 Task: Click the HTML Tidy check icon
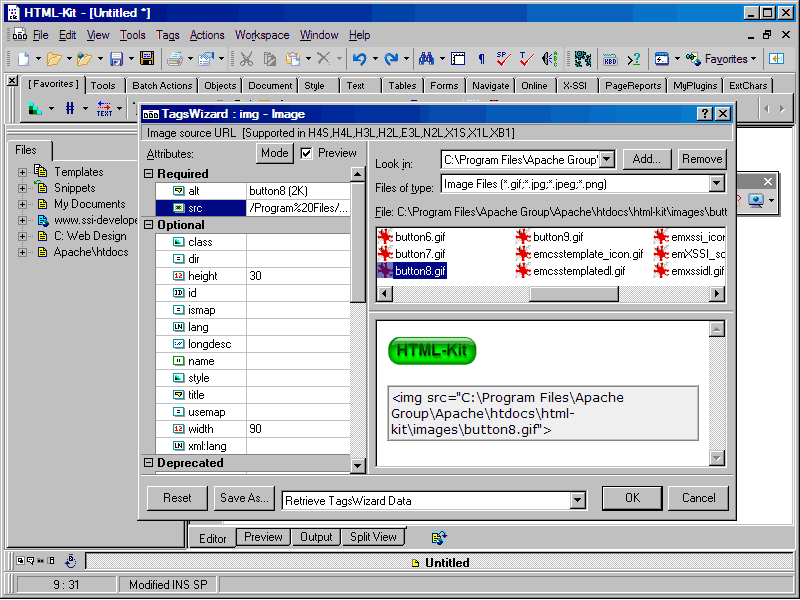click(526, 59)
